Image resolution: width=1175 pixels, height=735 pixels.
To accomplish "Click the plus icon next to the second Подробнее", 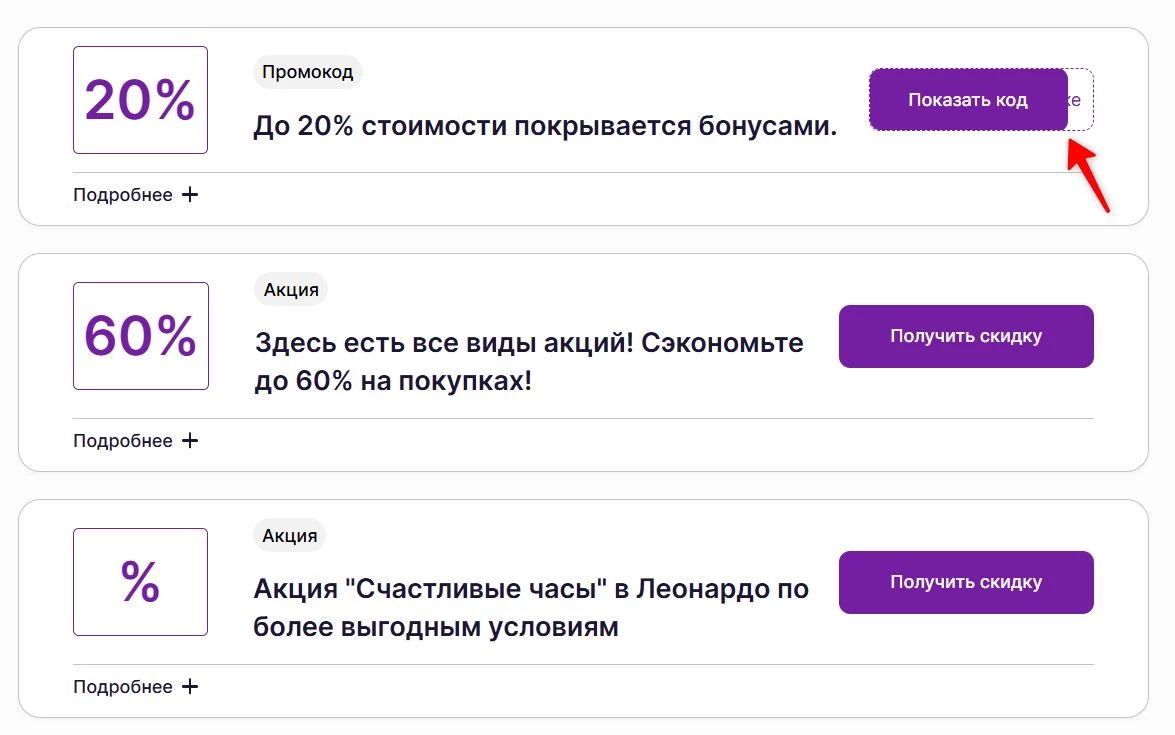I will pos(191,440).
